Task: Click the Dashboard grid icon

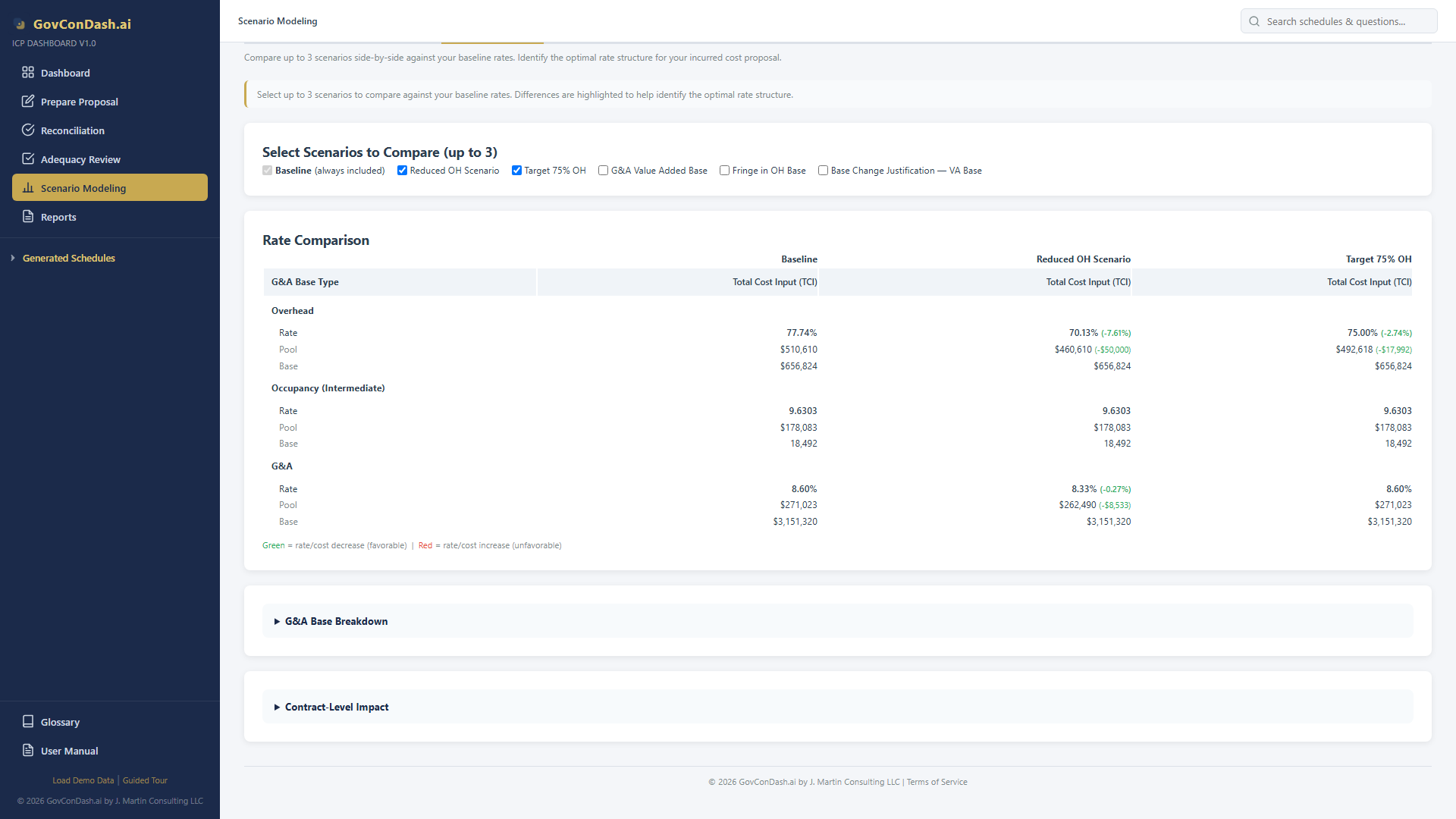Action: [28, 73]
